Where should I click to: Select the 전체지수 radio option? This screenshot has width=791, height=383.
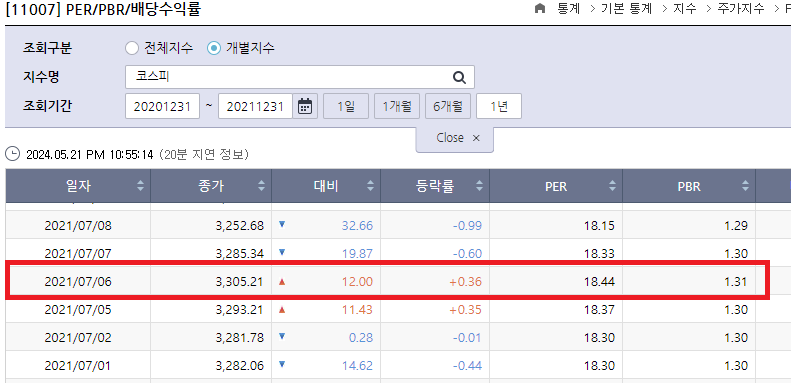tap(132, 48)
